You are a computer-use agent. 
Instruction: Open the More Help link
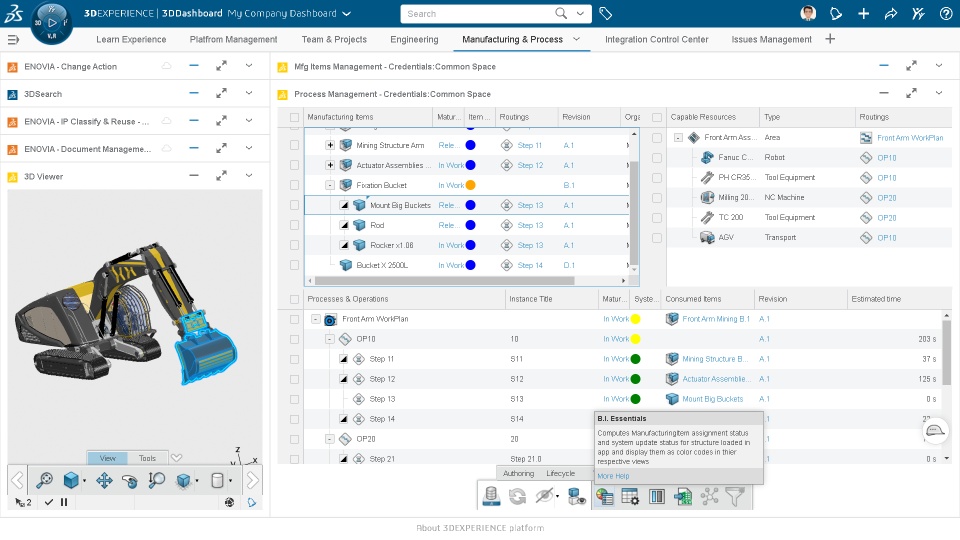pyautogui.click(x=613, y=476)
